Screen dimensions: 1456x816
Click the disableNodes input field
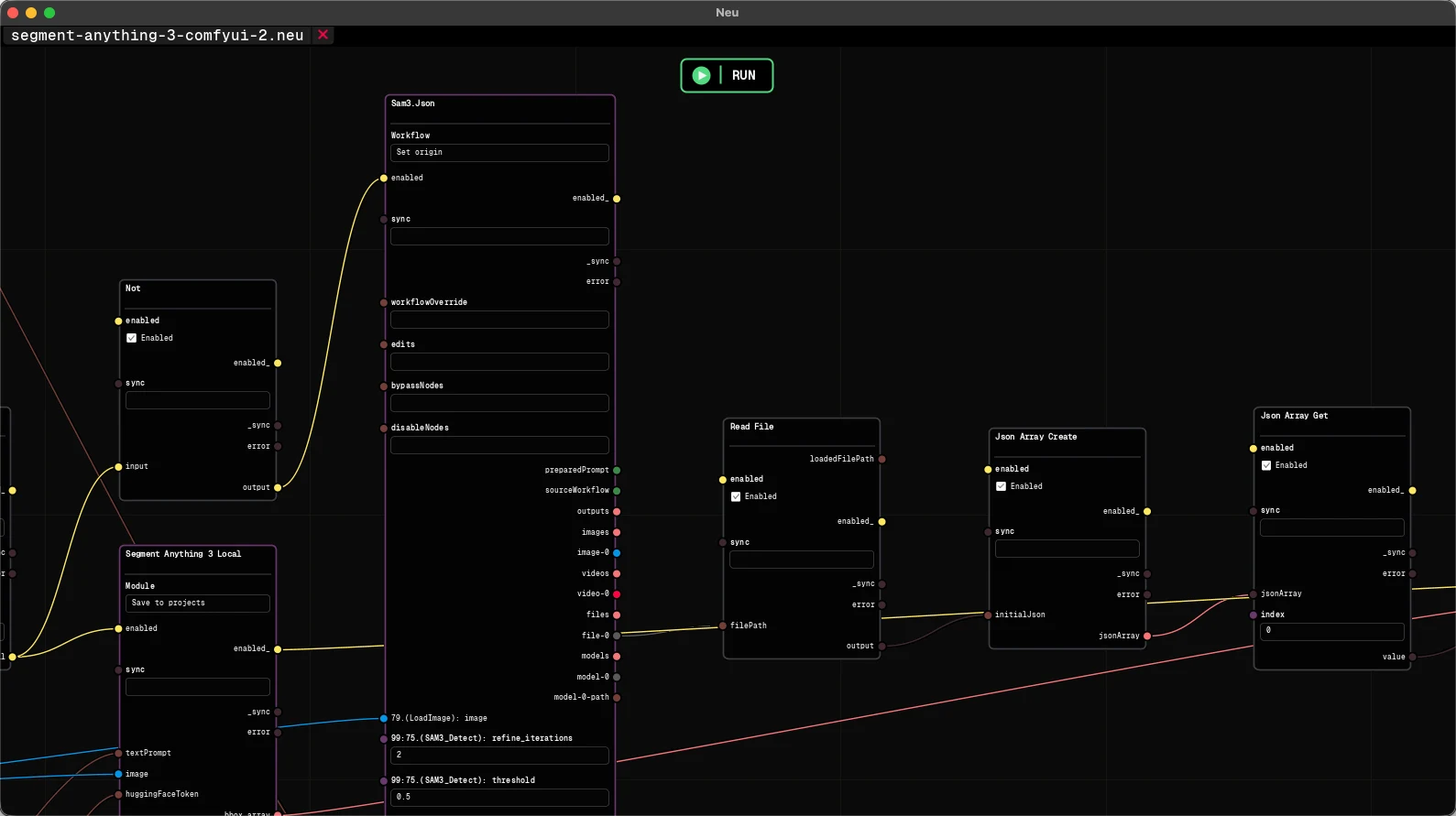499,445
